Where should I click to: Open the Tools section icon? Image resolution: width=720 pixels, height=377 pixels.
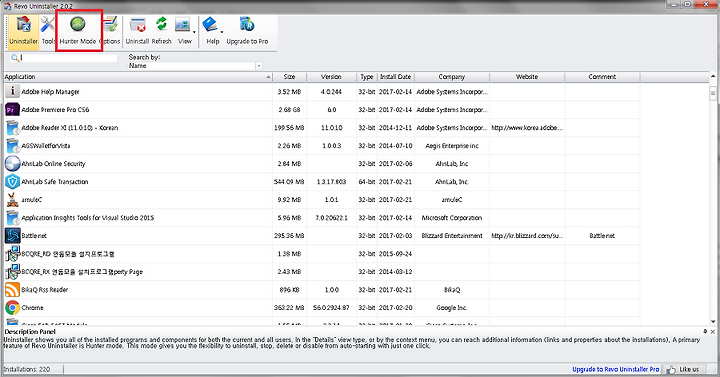tap(48, 31)
